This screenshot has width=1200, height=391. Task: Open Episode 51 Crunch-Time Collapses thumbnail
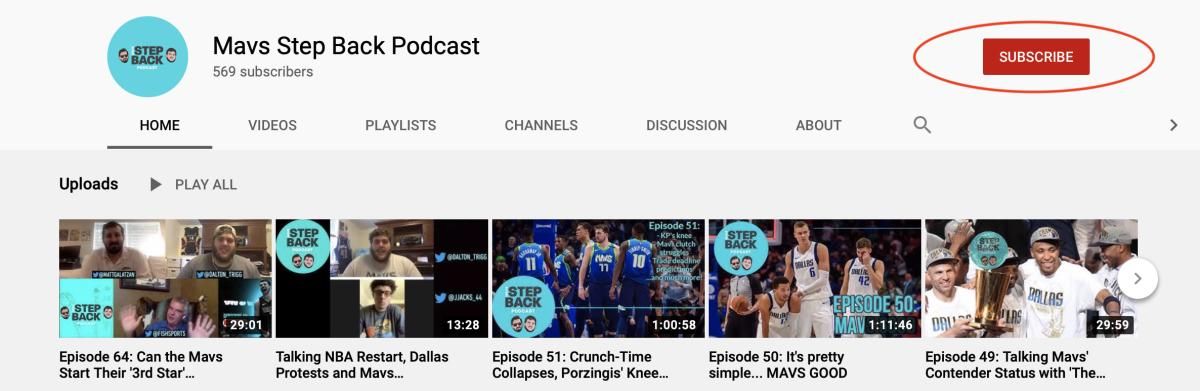click(598, 279)
